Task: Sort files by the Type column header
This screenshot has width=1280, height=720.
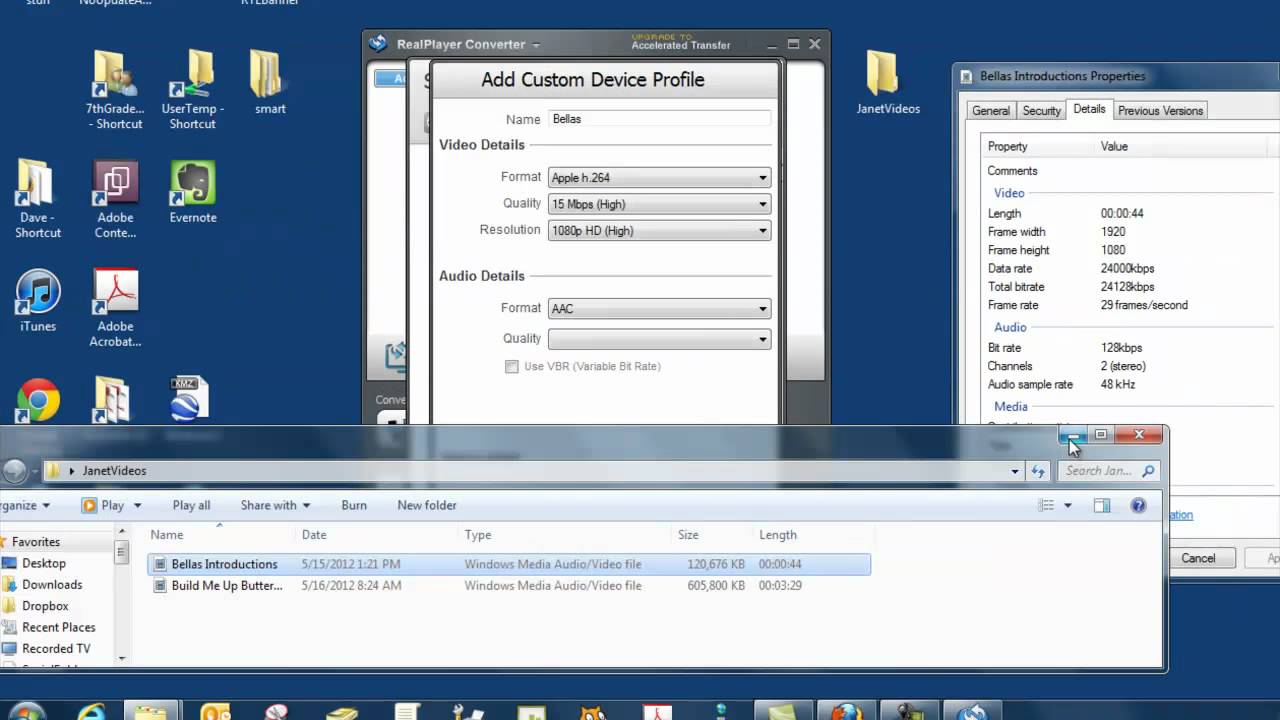Action: click(x=566, y=535)
